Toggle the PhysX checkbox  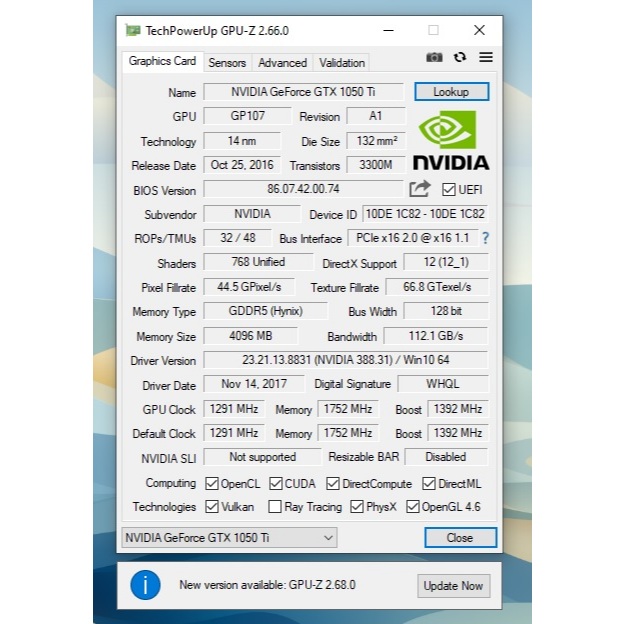pos(357,507)
